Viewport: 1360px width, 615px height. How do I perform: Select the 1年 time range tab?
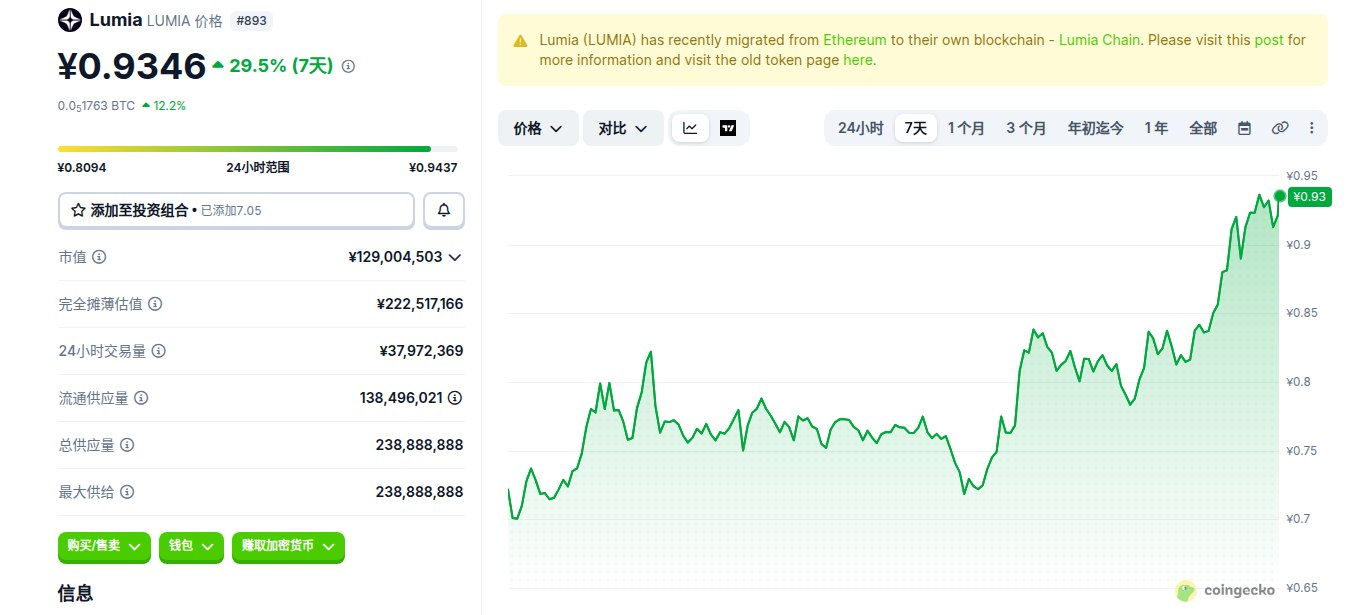click(x=1156, y=128)
